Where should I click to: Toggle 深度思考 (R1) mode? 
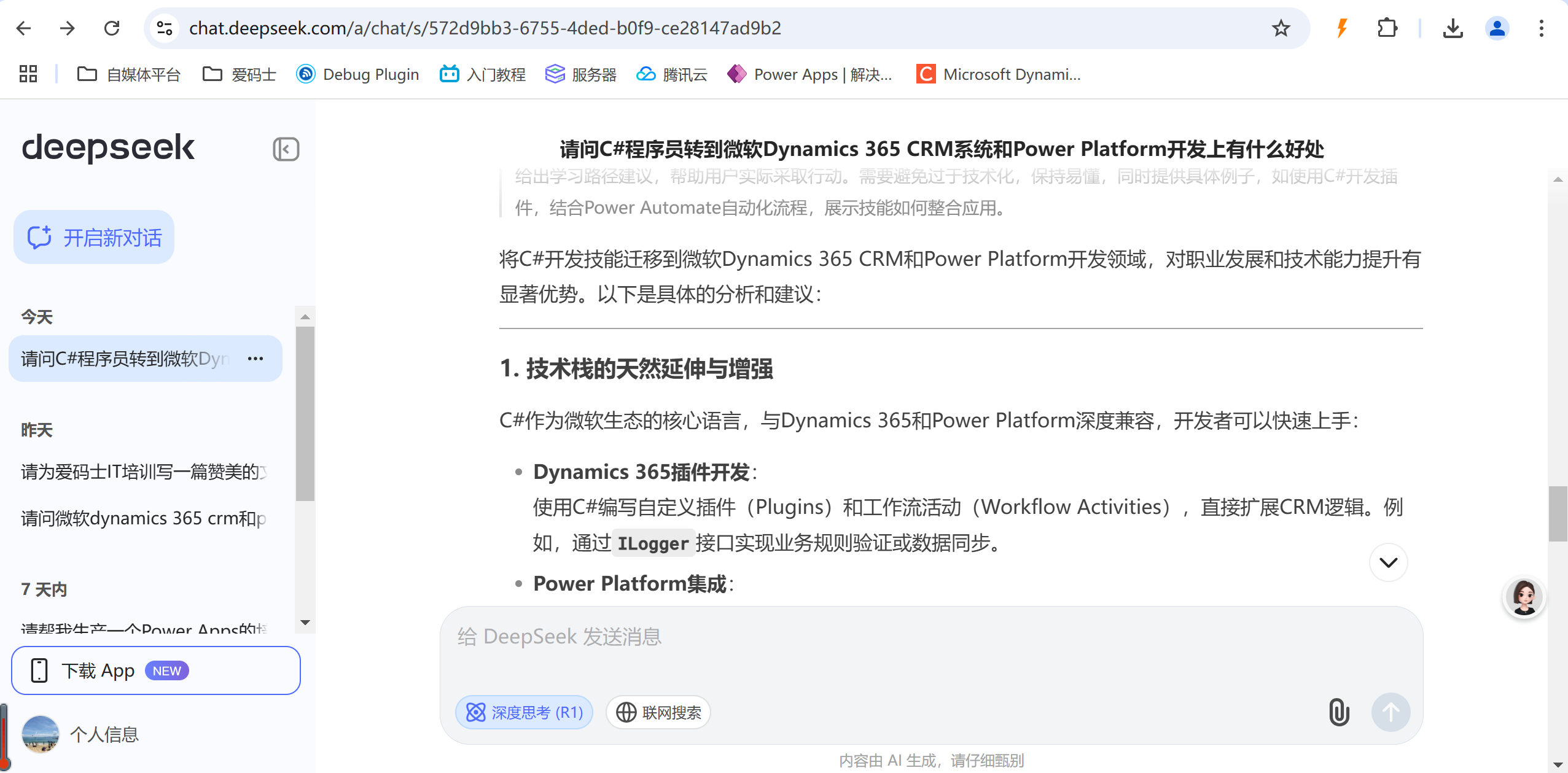pos(524,712)
